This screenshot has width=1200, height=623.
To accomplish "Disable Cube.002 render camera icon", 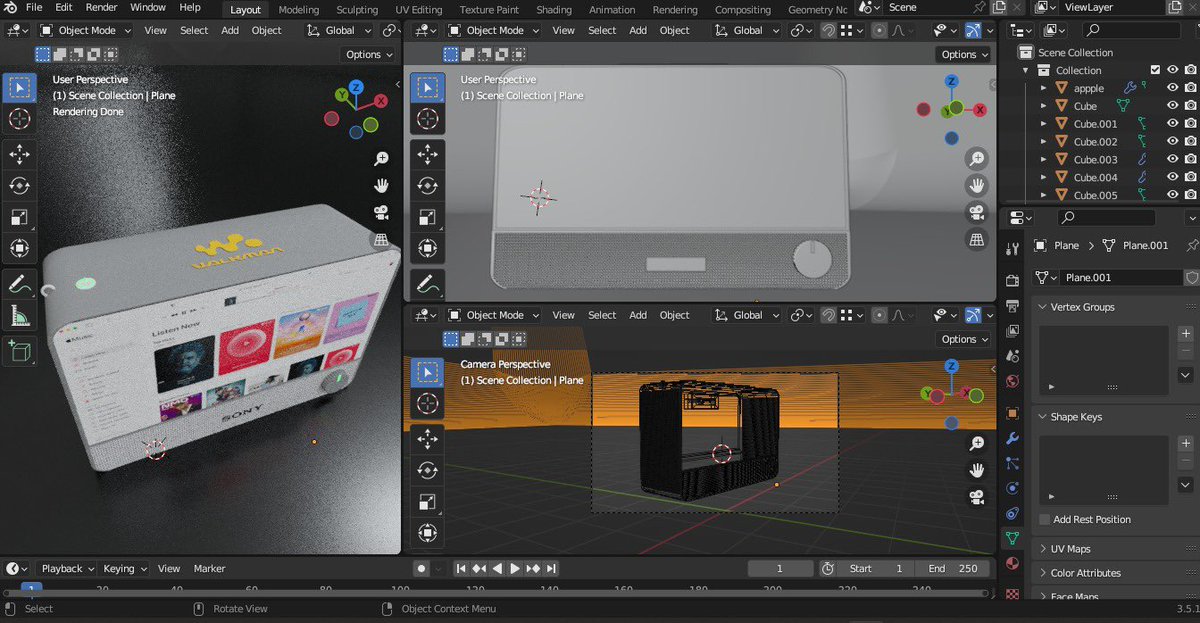I will coord(1191,141).
